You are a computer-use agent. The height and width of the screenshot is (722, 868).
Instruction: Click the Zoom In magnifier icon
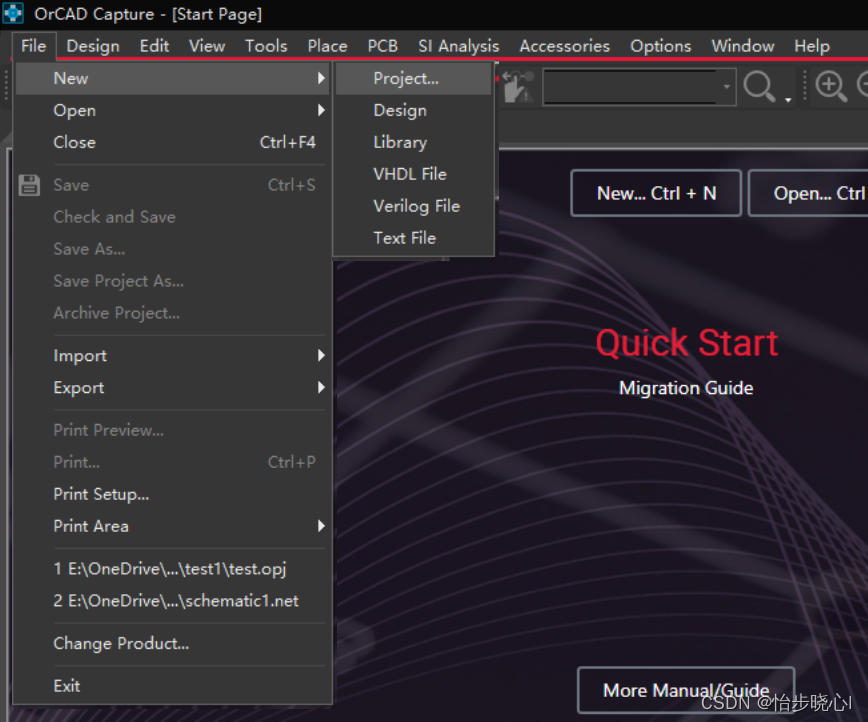[x=831, y=87]
